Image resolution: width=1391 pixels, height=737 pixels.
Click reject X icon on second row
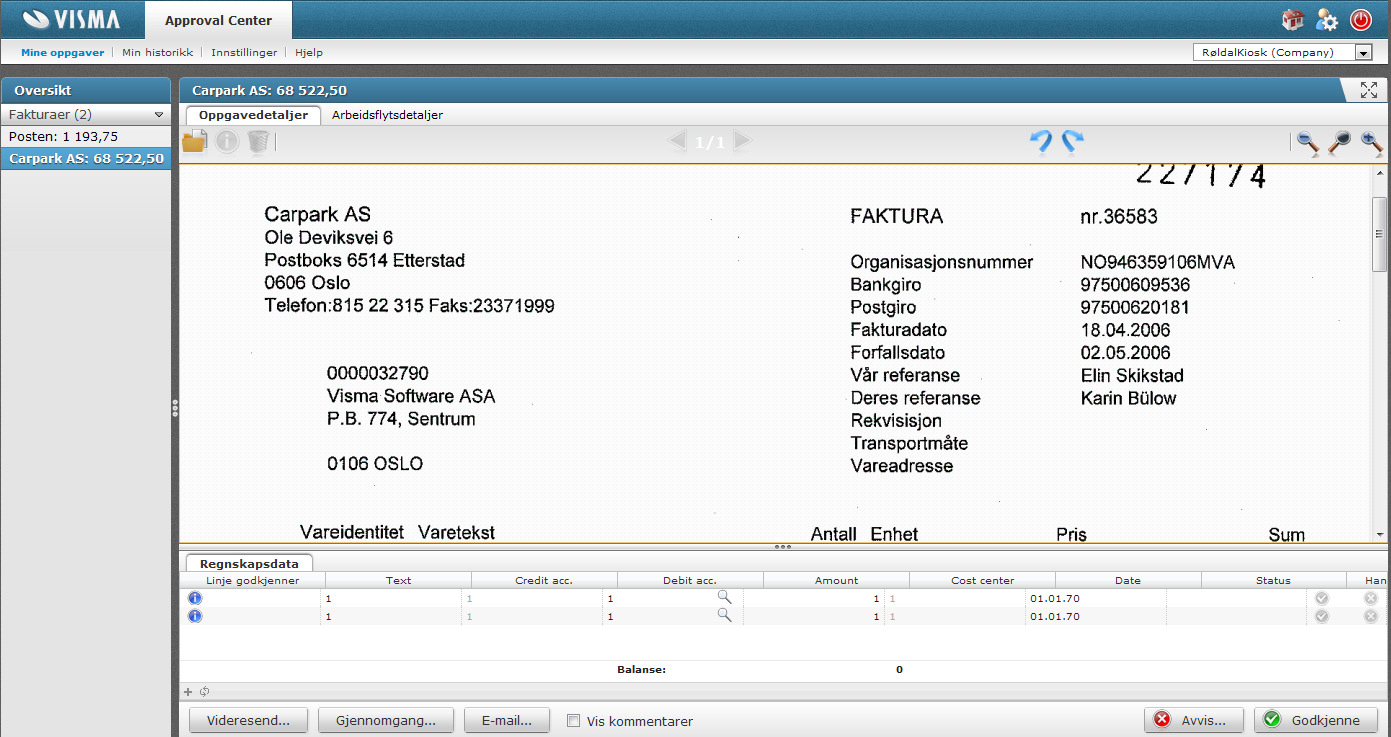point(1370,617)
